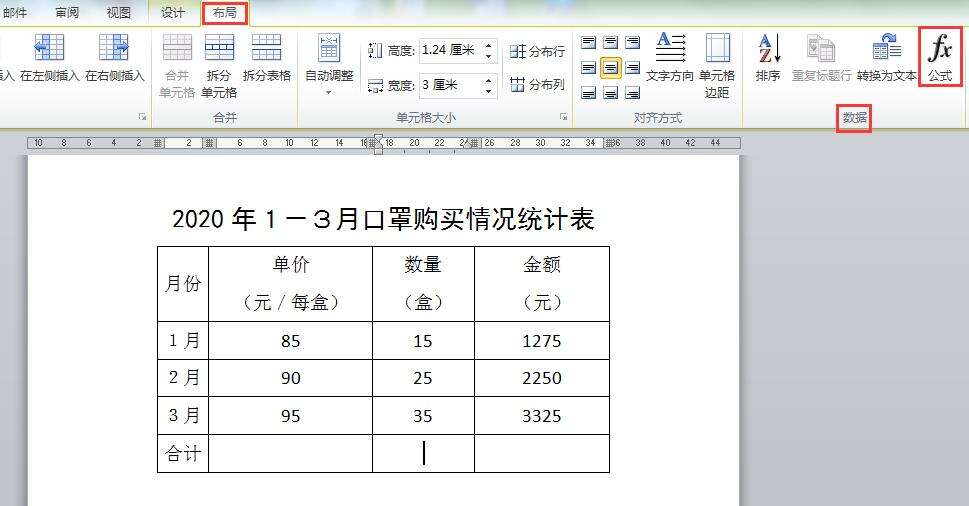Select Align Bottom Center alignment icon
The width and height of the screenshot is (969, 506).
(611, 93)
